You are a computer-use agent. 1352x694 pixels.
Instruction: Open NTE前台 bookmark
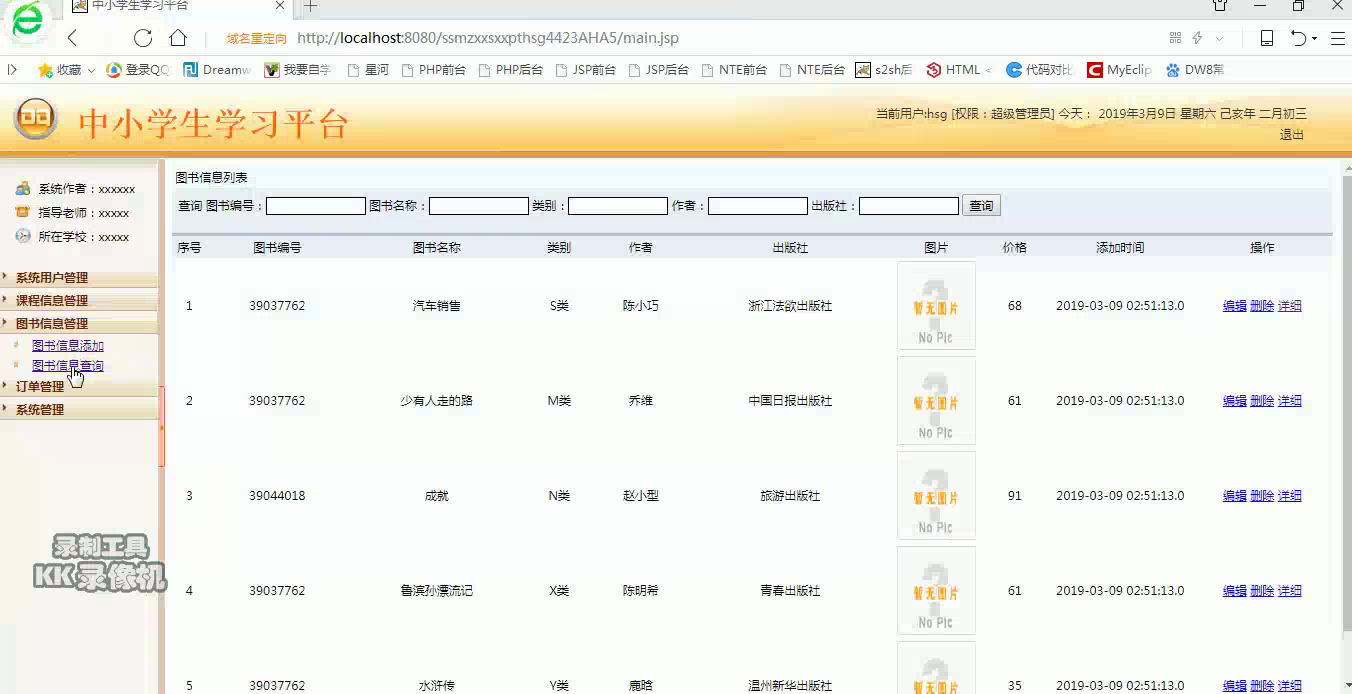coord(734,70)
